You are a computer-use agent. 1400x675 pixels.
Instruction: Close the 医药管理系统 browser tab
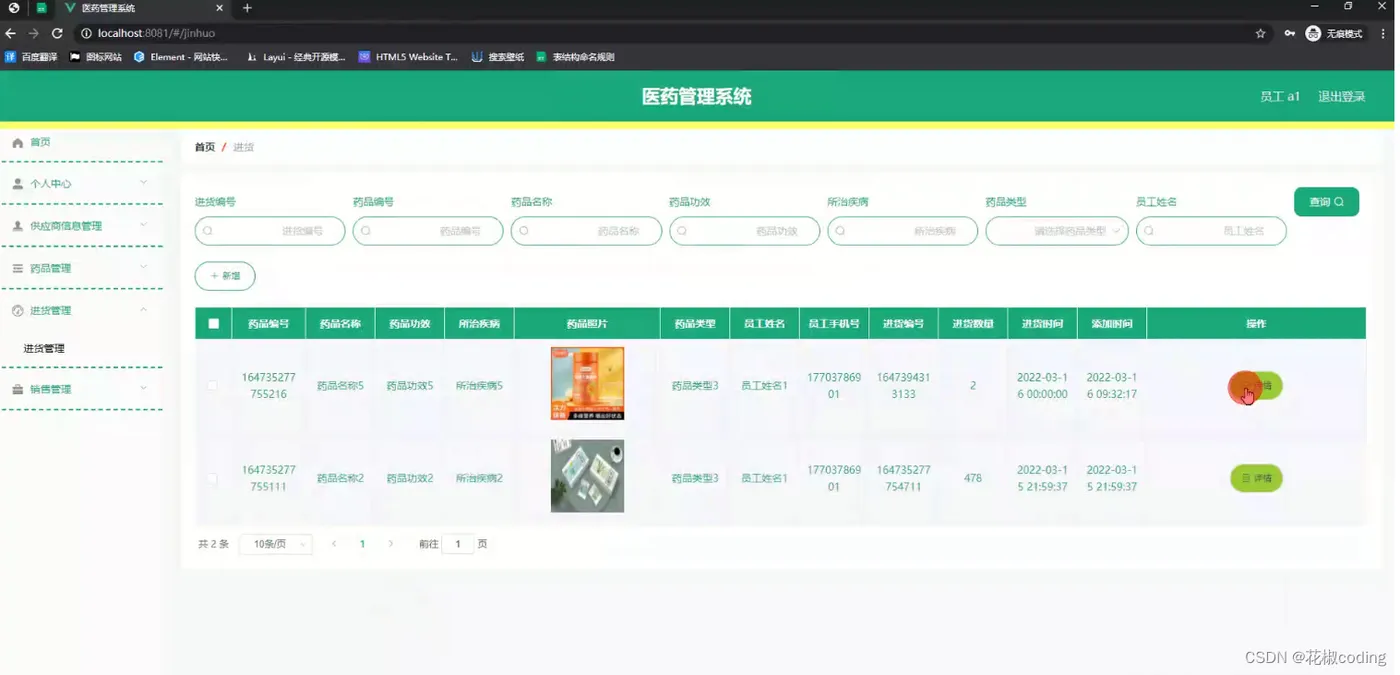tap(220, 8)
